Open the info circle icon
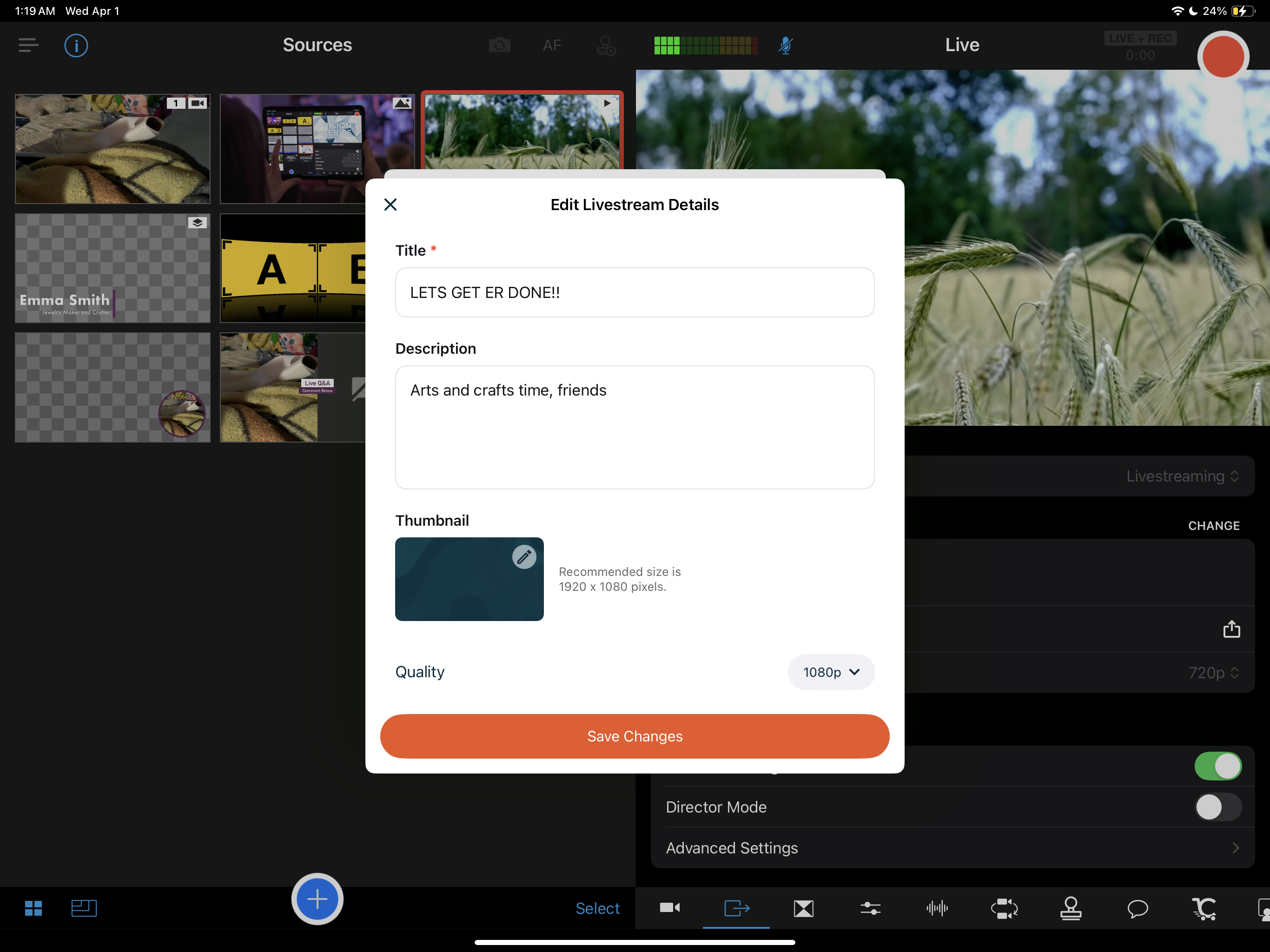This screenshot has width=1270, height=952. coord(76,46)
